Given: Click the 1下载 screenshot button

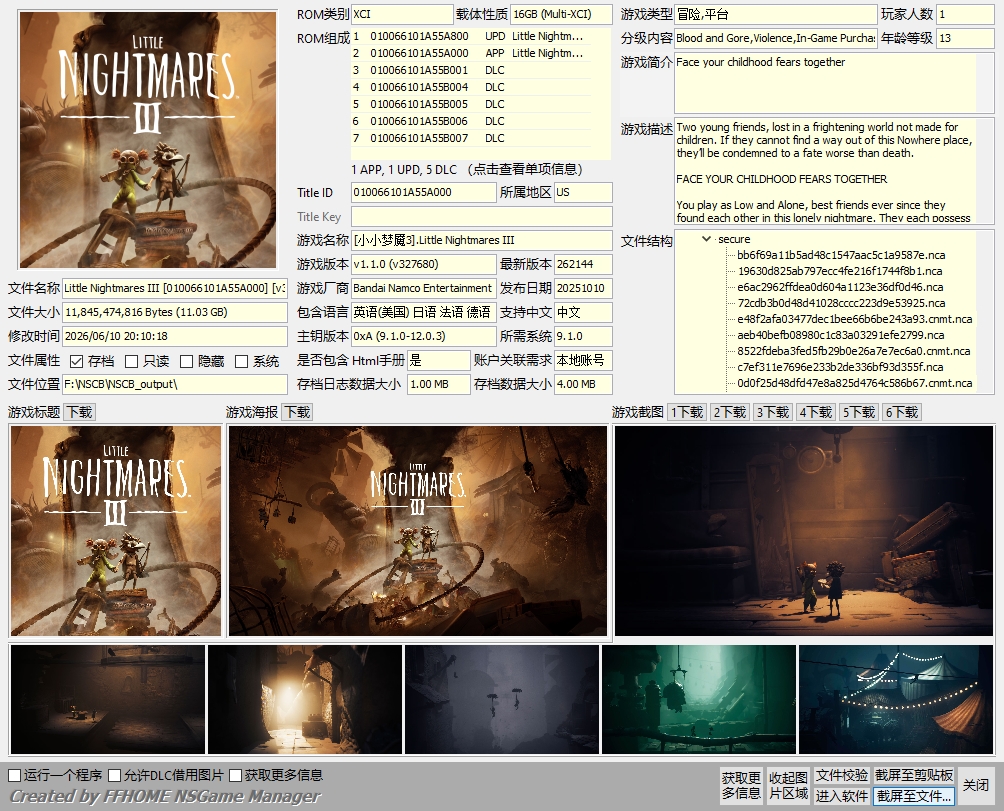Looking at the screenshot, I should (687, 412).
